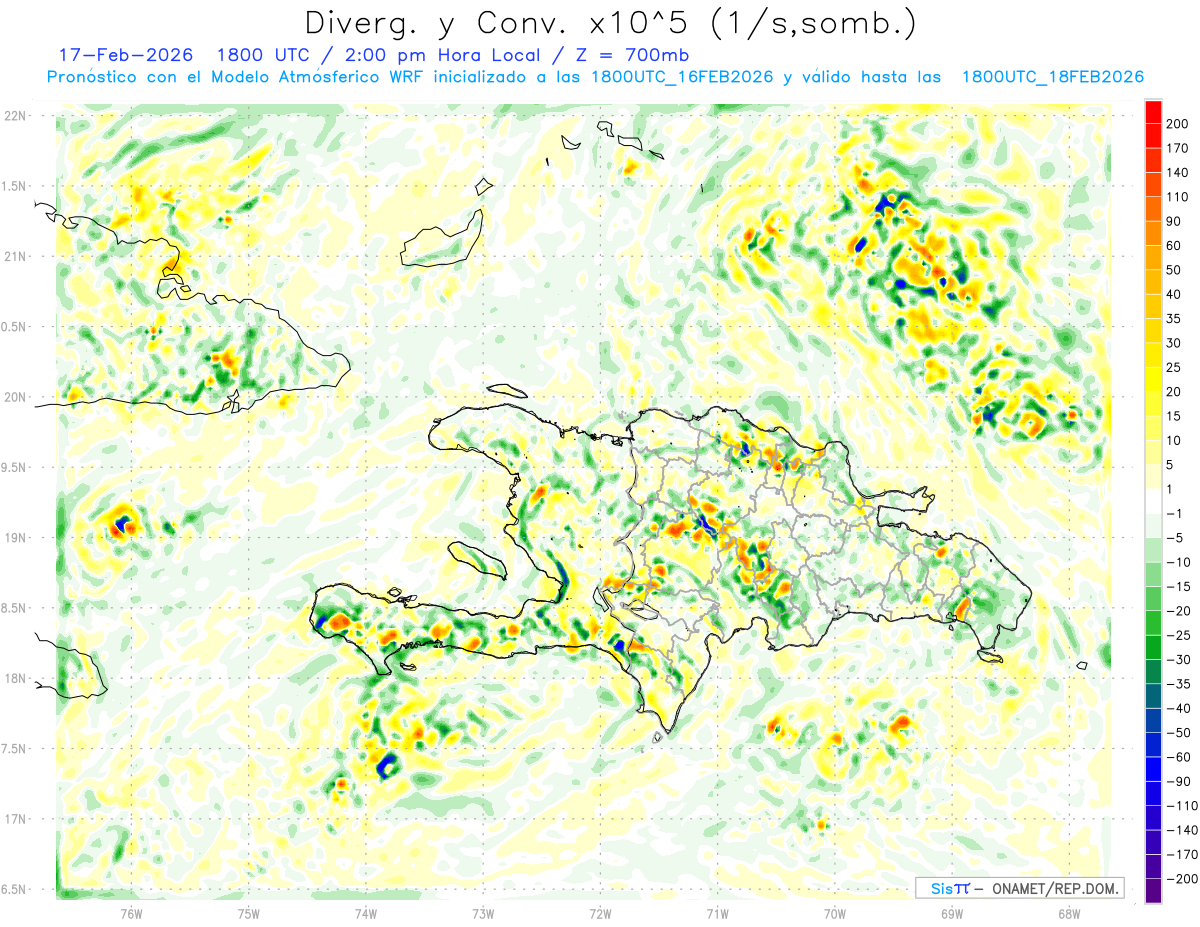Image resolution: width=1200 pixels, height=927 pixels.
Task: Click the 6.5N latitude label
Action: pyautogui.click(x=14, y=889)
